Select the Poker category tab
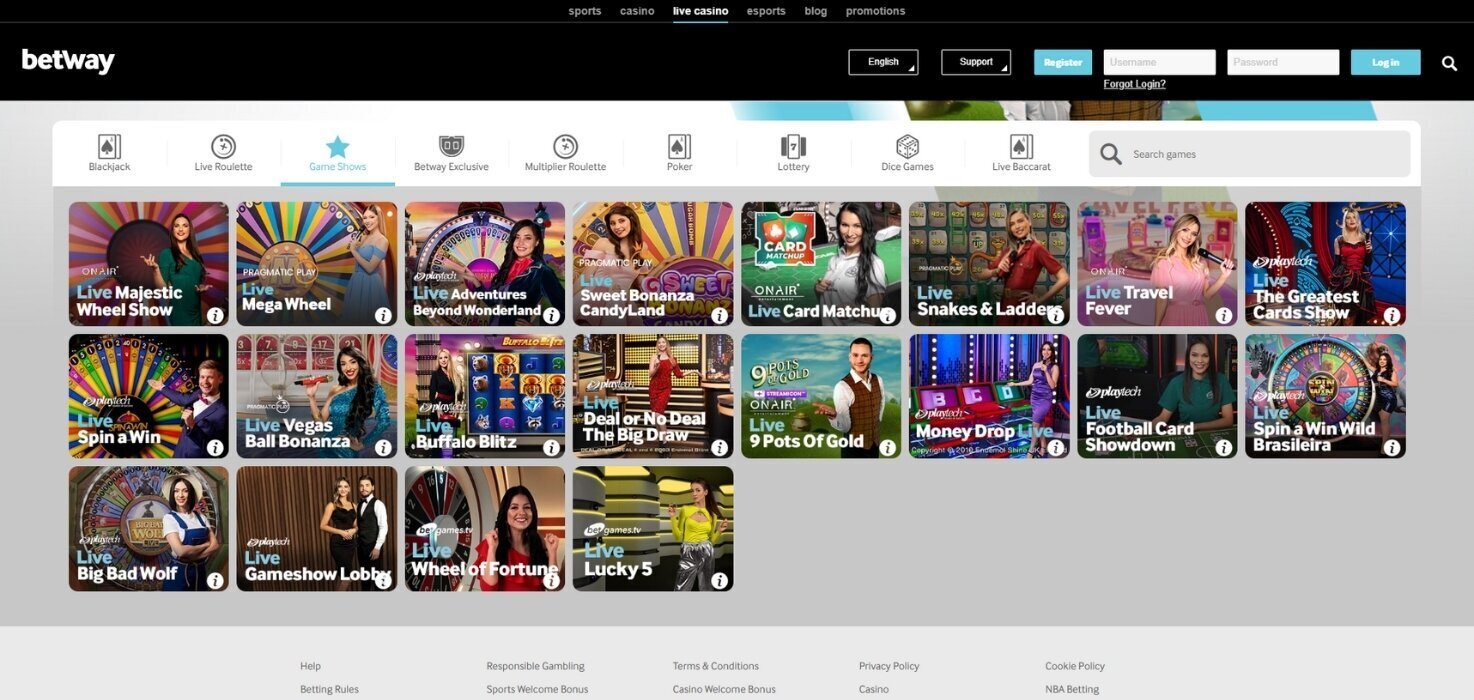1474x700 pixels. 679,153
